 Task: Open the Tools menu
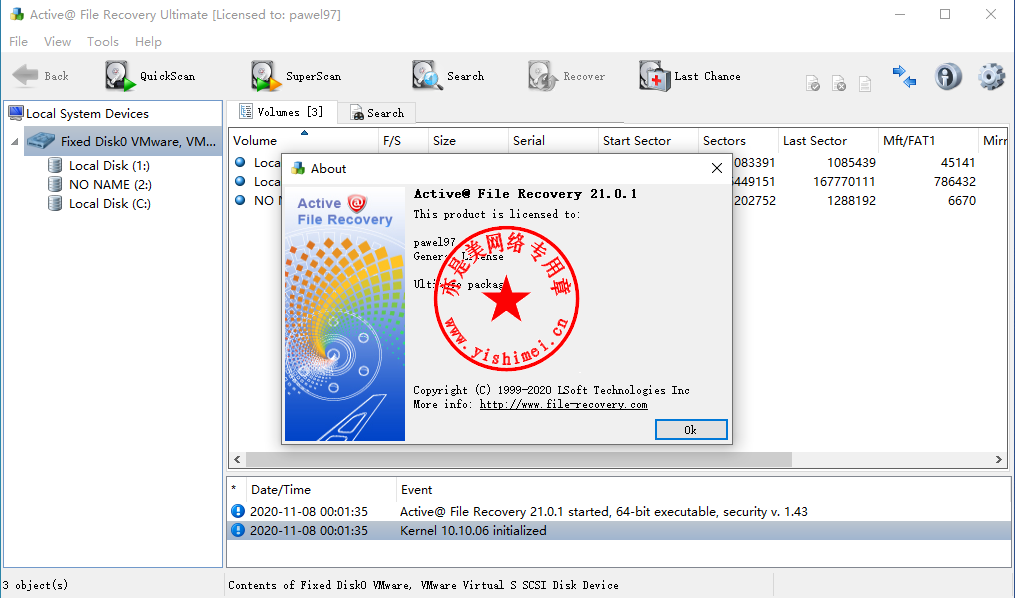[103, 41]
